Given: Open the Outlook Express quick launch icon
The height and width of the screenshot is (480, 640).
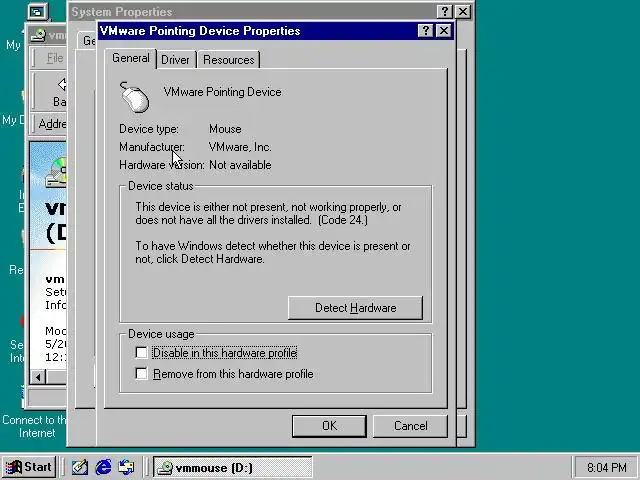Looking at the screenshot, I should point(127,467).
